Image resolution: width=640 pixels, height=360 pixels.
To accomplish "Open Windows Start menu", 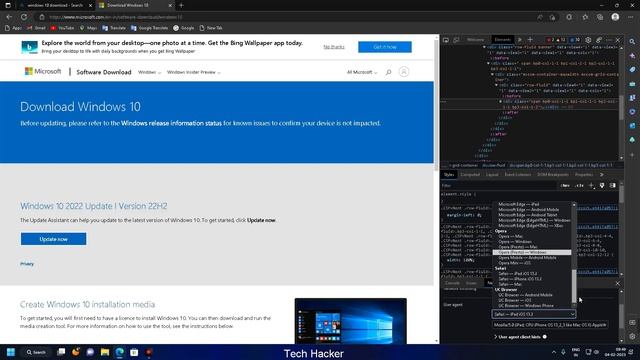I will [11, 352].
